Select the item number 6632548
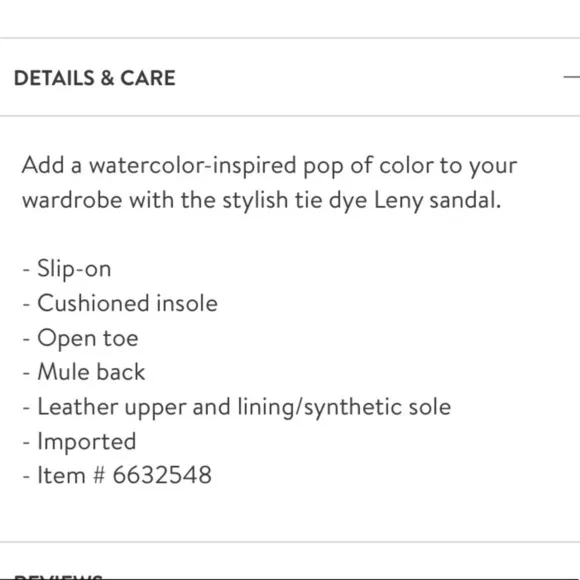This screenshot has width=580, height=580. (162, 475)
